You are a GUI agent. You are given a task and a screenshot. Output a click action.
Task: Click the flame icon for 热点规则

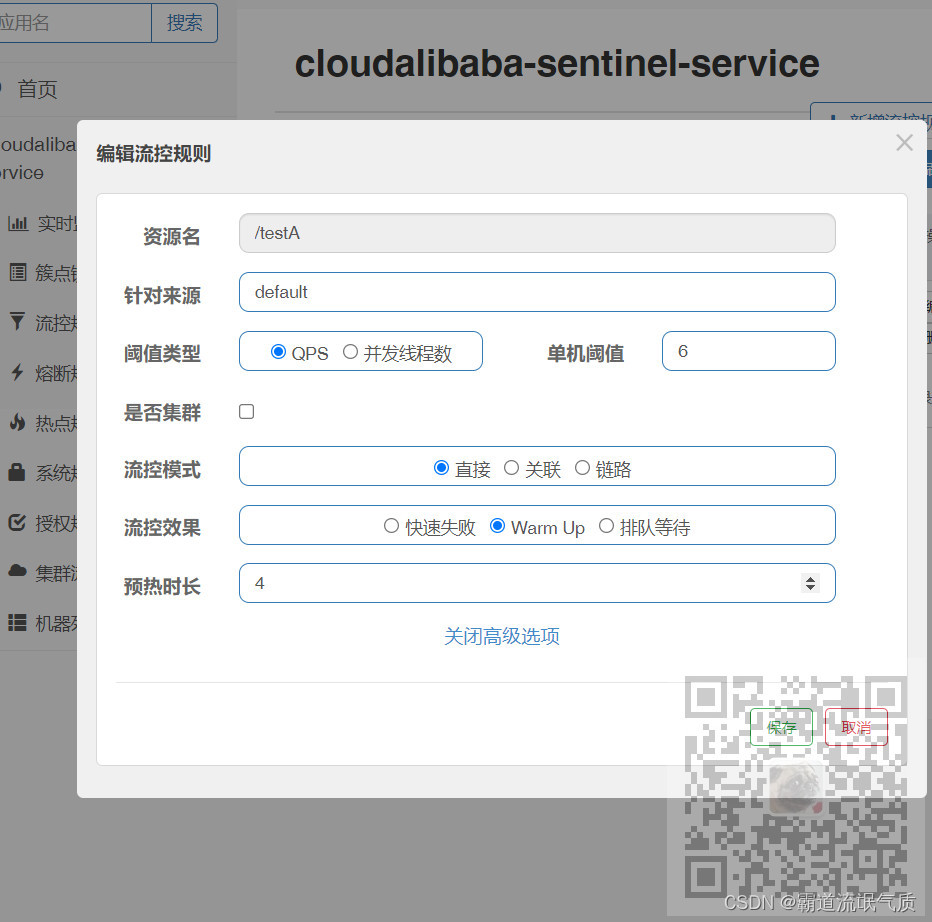pyautogui.click(x=18, y=423)
